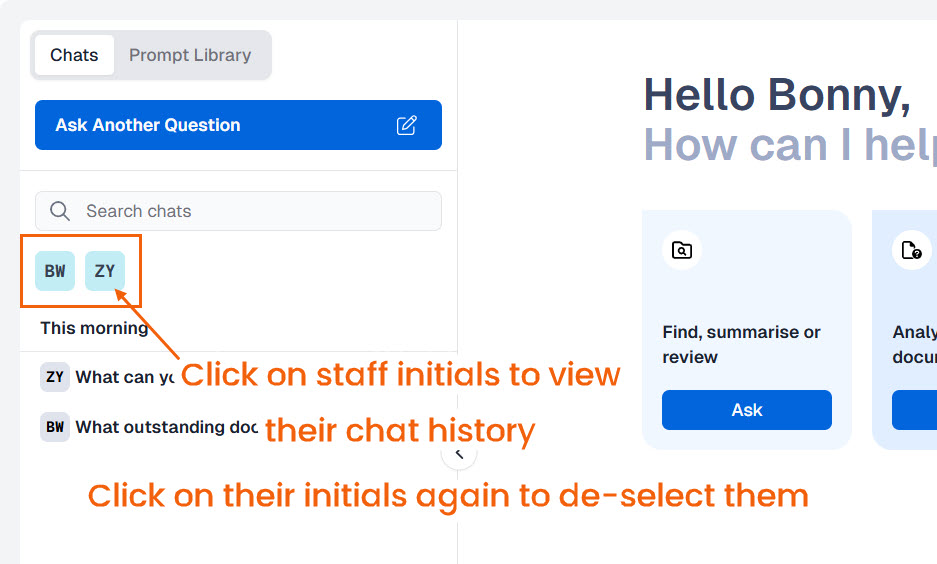Click the BW avatar beside What outstanding chat
937x564 pixels.
pos(55,427)
